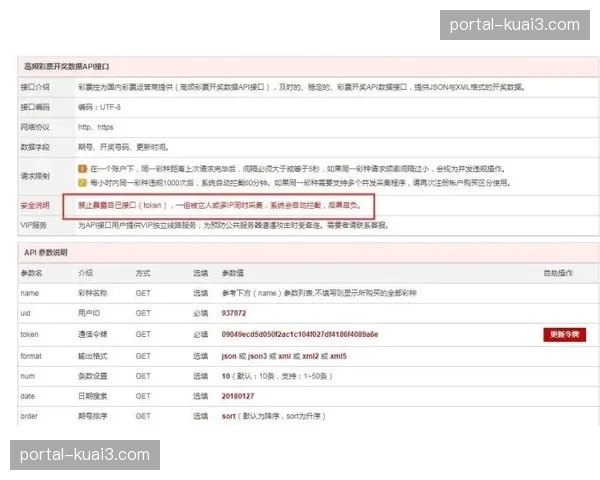Click the orange number 1 badge in 请求限制
Screen dimensions: 600x480
pos(82,169)
